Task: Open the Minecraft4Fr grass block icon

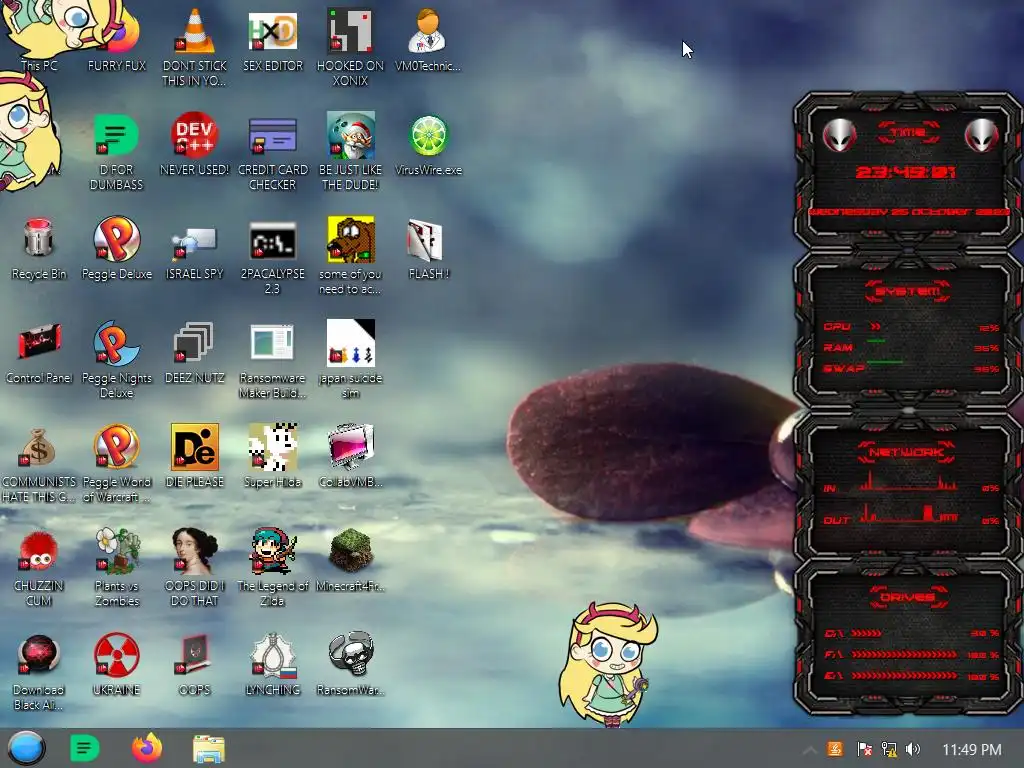Action: 351,551
